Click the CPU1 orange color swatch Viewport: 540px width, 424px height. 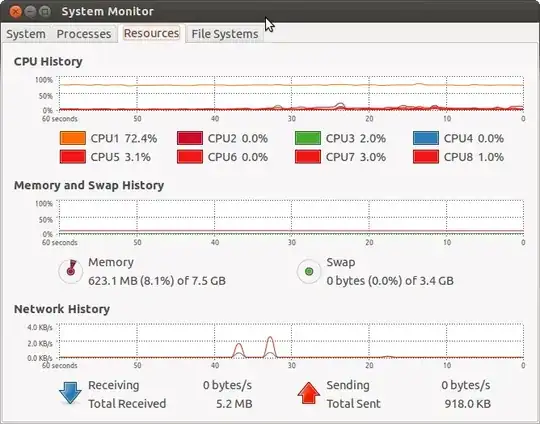tap(73, 138)
